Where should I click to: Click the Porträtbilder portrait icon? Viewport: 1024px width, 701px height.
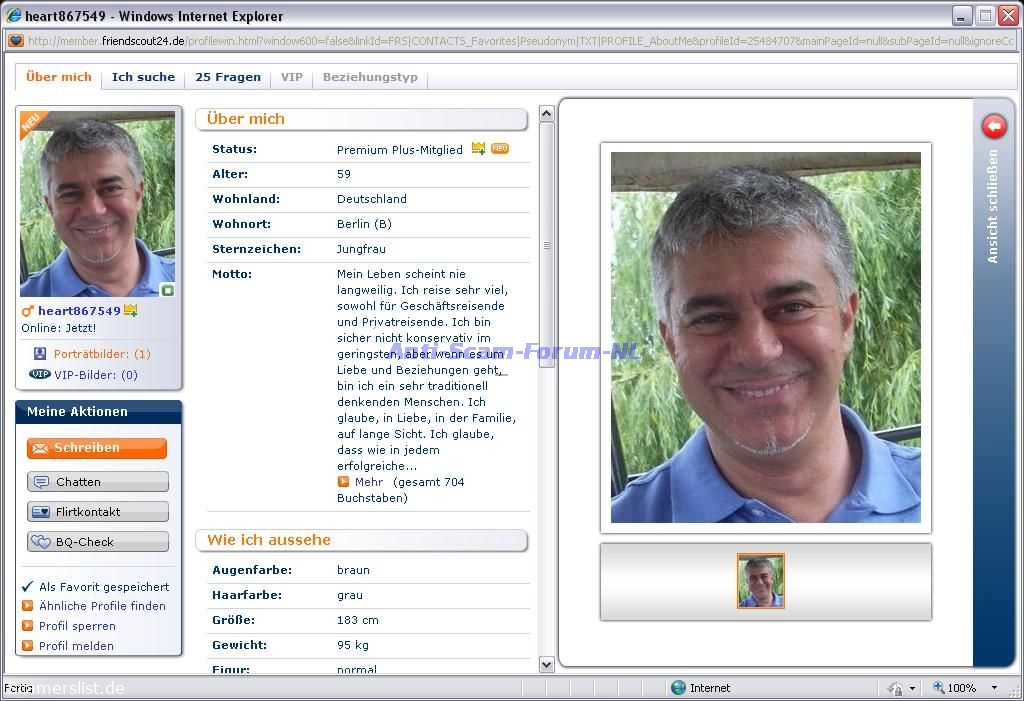[40, 354]
